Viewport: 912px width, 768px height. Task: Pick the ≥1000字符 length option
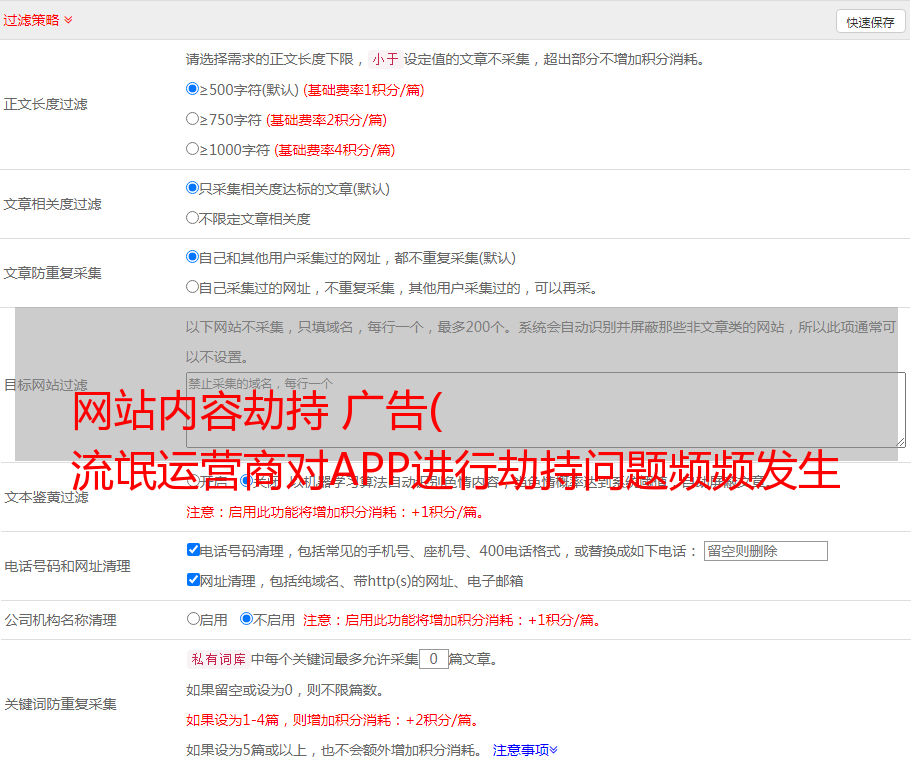click(x=193, y=149)
